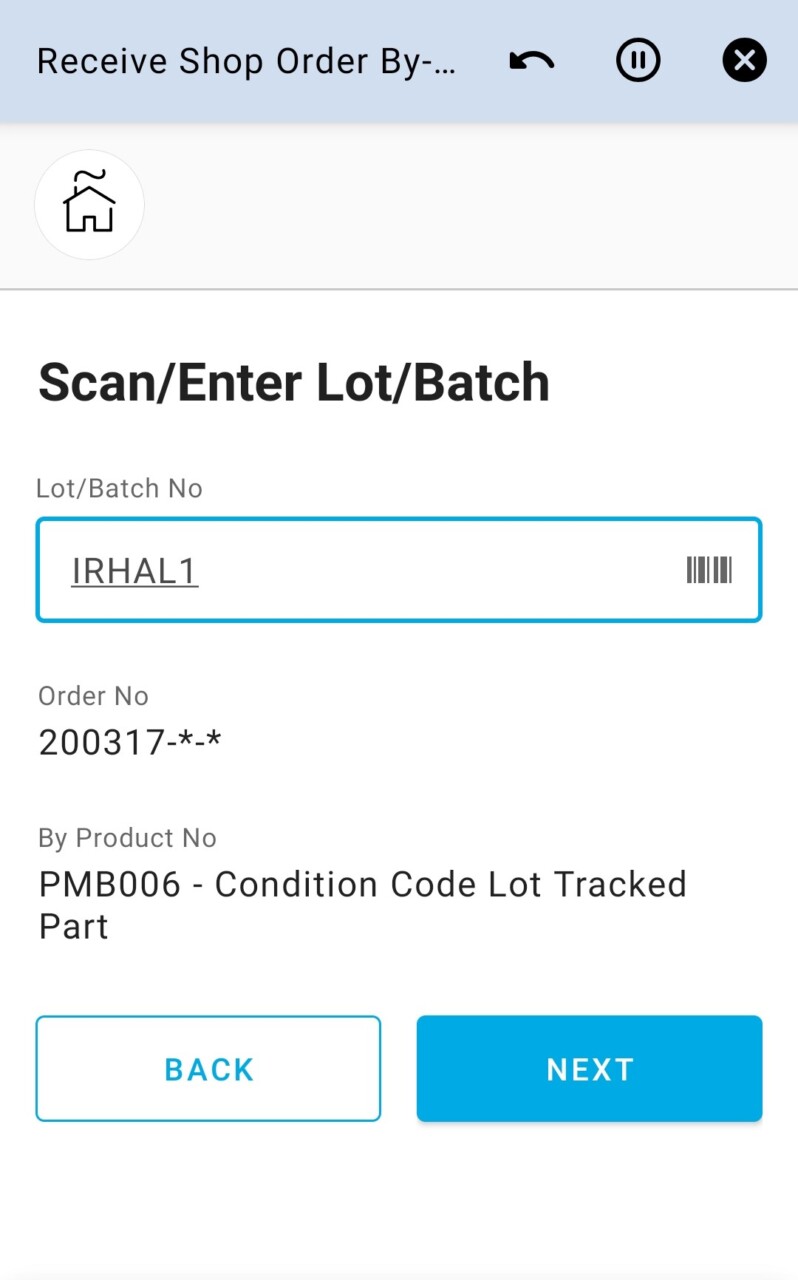Pause the process with the pause icon
This screenshot has width=798, height=1280.
click(638, 61)
